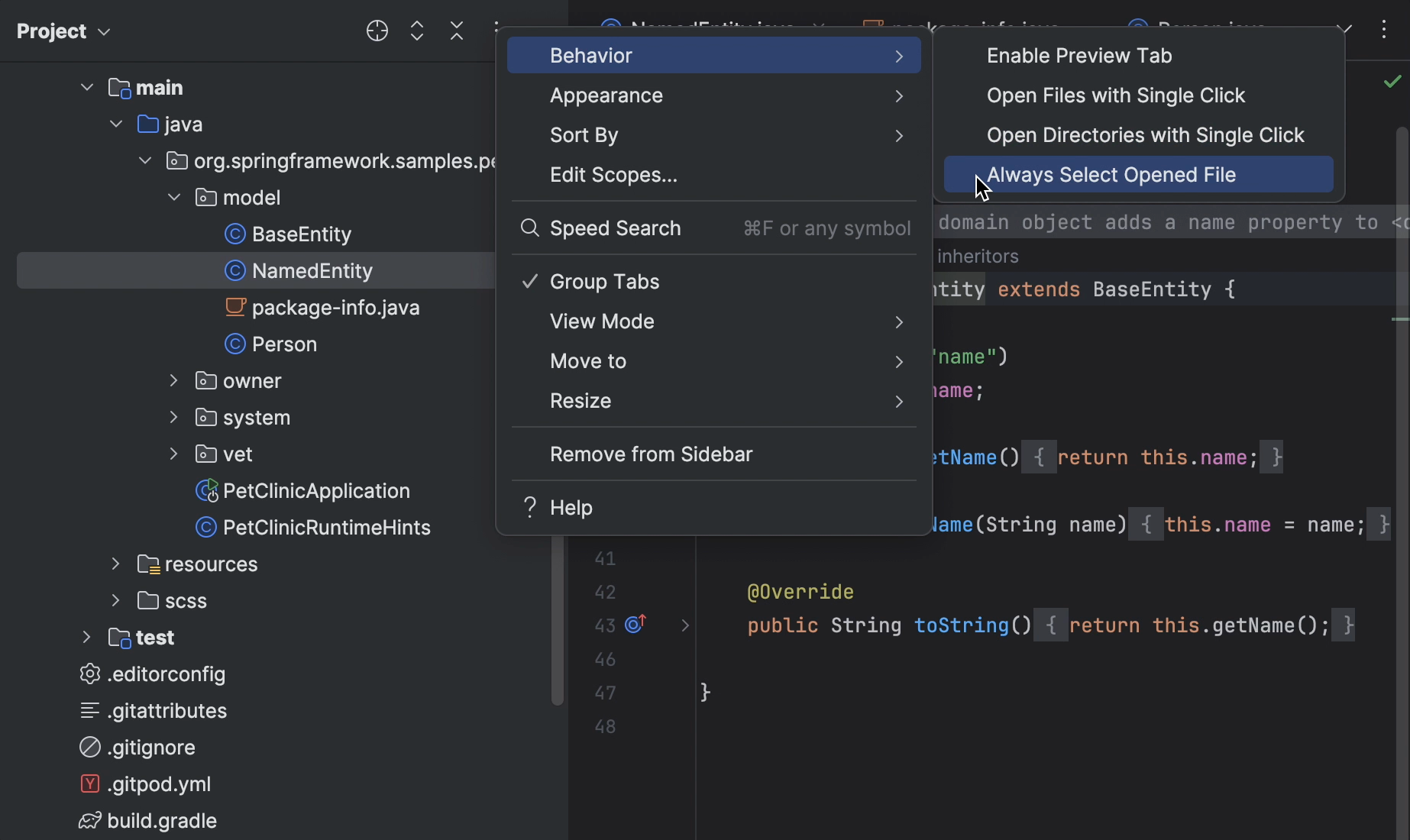Click the package-info.java file icon
The image size is (1410, 840).
tap(236, 307)
